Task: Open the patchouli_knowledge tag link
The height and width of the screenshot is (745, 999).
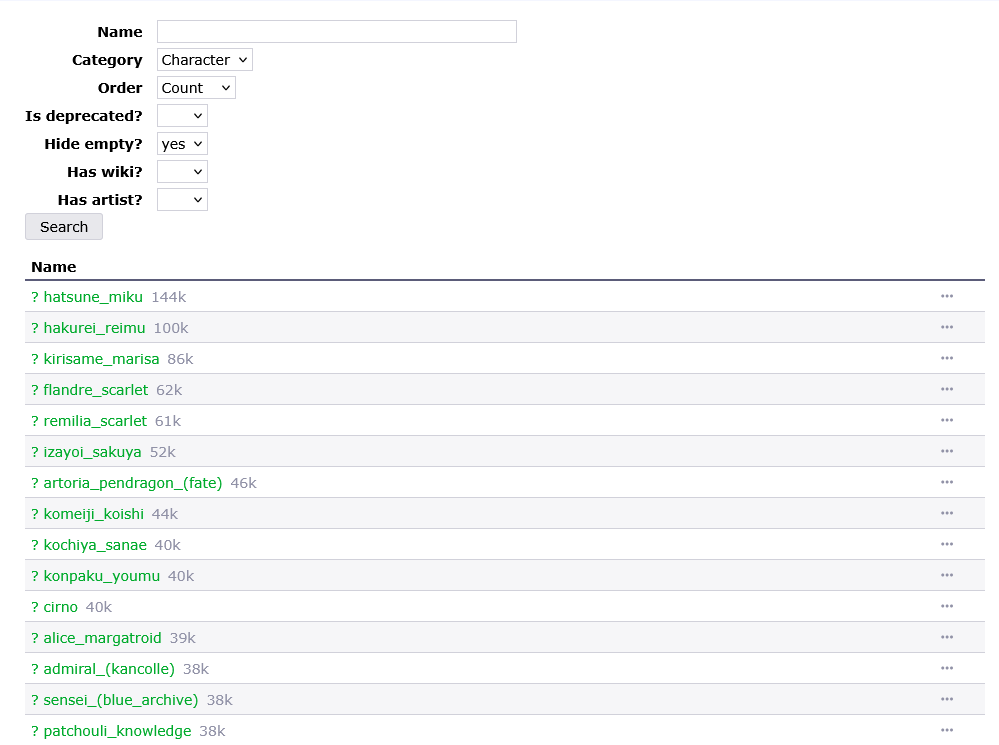Action: 117,732
